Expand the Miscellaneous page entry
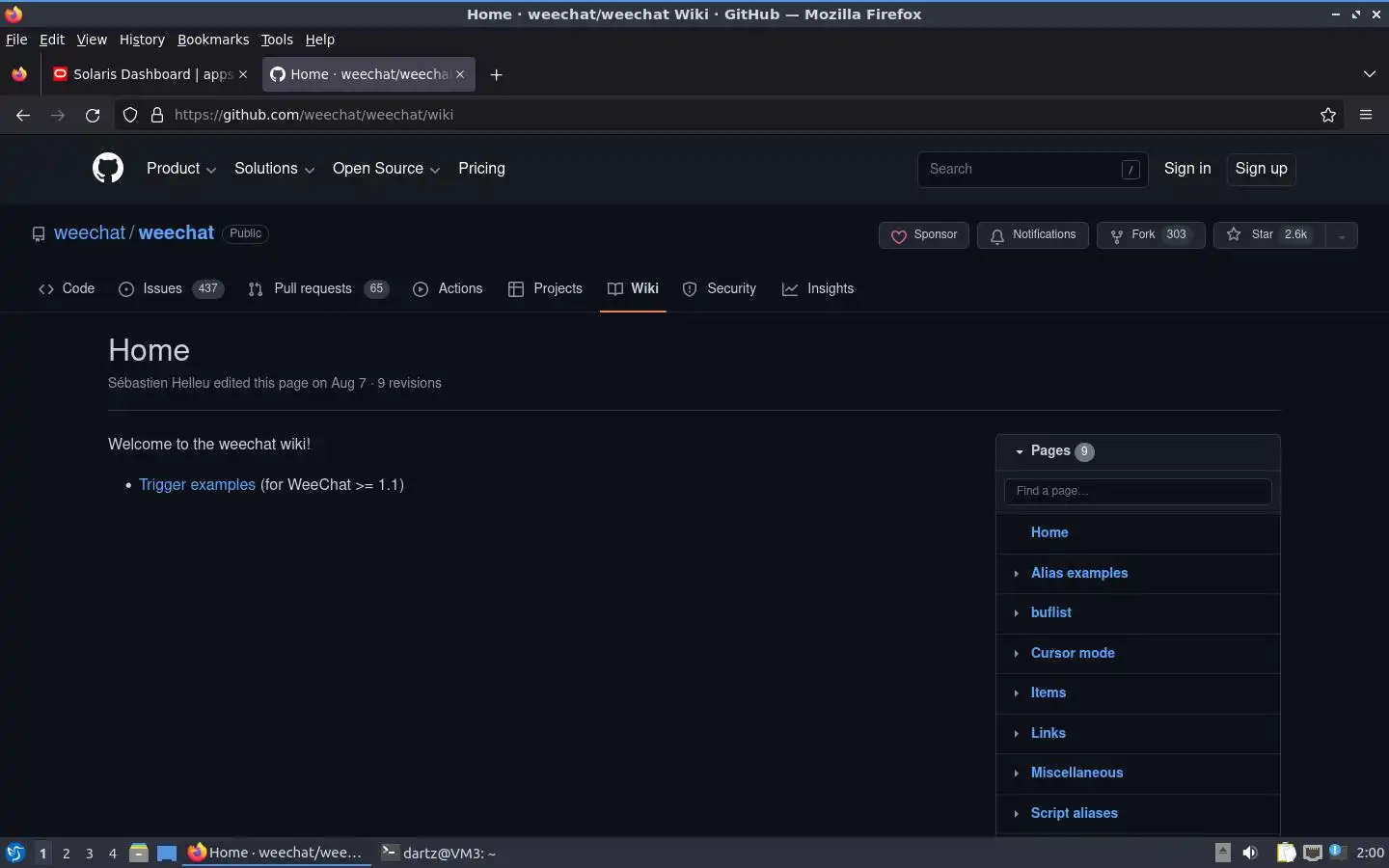The width and height of the screenshot is (1389, 868). 1016,773
